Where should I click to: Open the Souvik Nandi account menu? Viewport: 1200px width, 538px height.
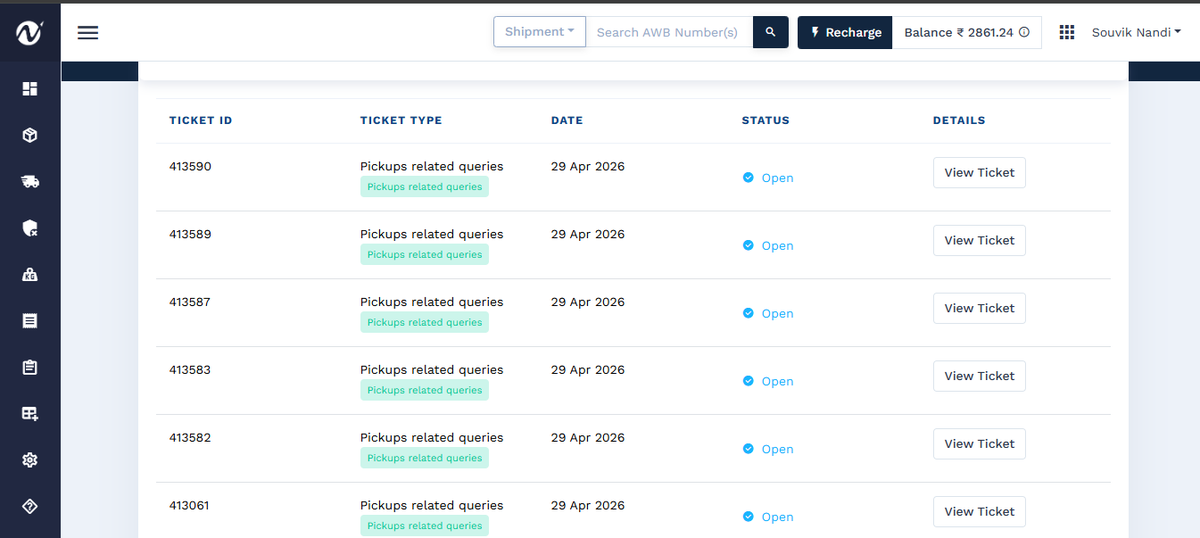pos(1136,32)
